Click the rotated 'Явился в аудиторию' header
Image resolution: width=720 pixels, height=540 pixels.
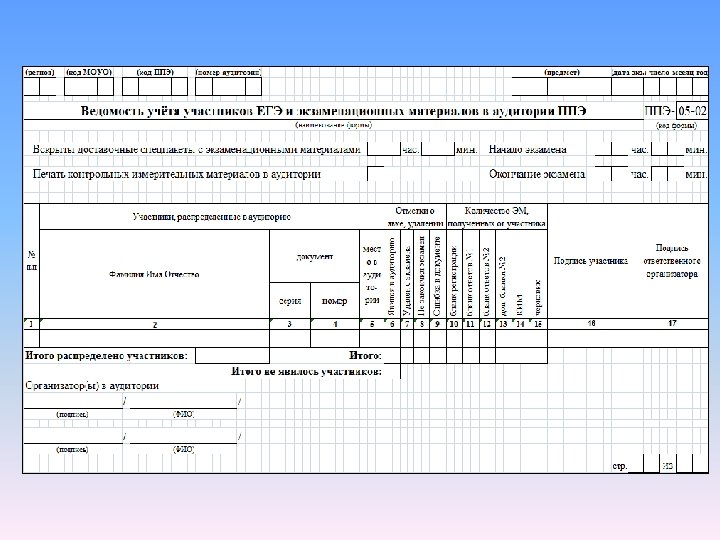click(392, 276)
